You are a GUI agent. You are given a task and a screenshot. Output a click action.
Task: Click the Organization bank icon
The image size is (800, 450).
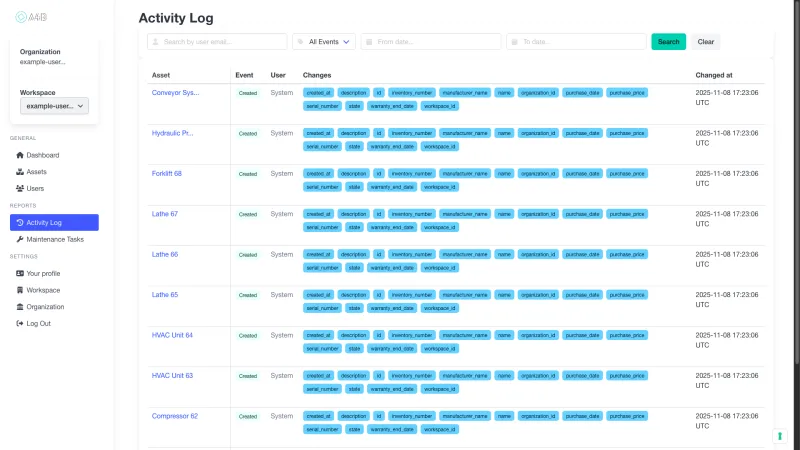20,307
